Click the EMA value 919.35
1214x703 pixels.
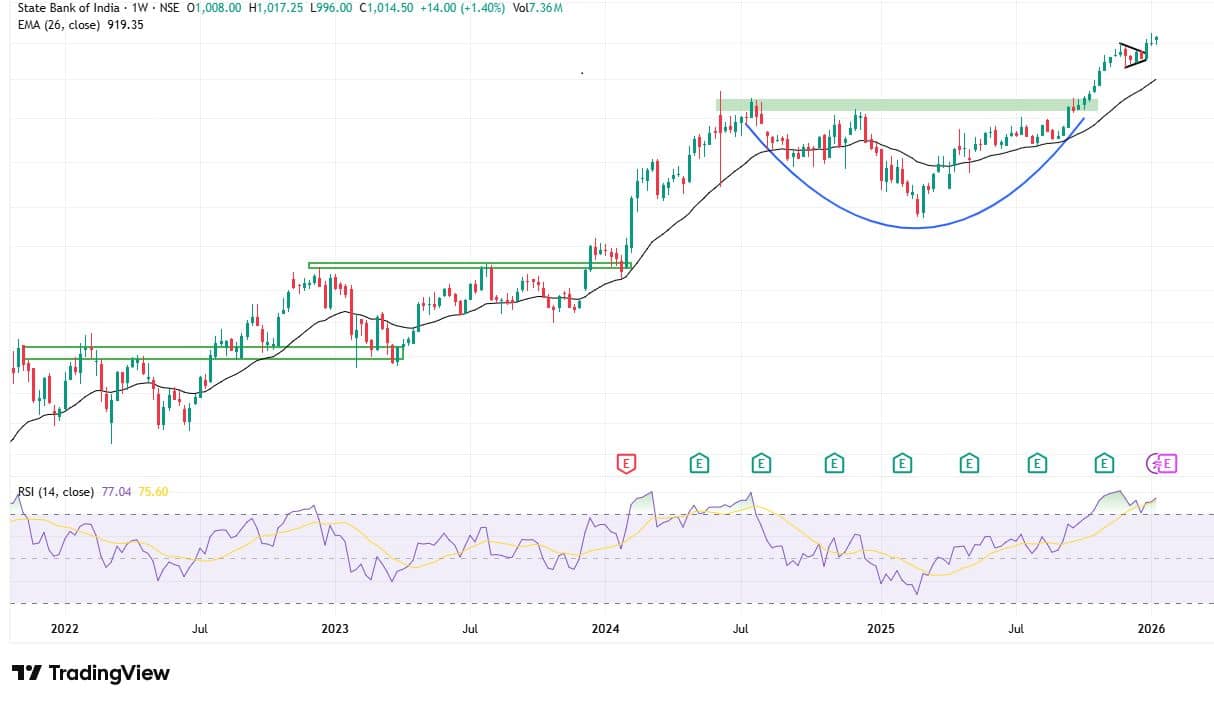(124, 25)
